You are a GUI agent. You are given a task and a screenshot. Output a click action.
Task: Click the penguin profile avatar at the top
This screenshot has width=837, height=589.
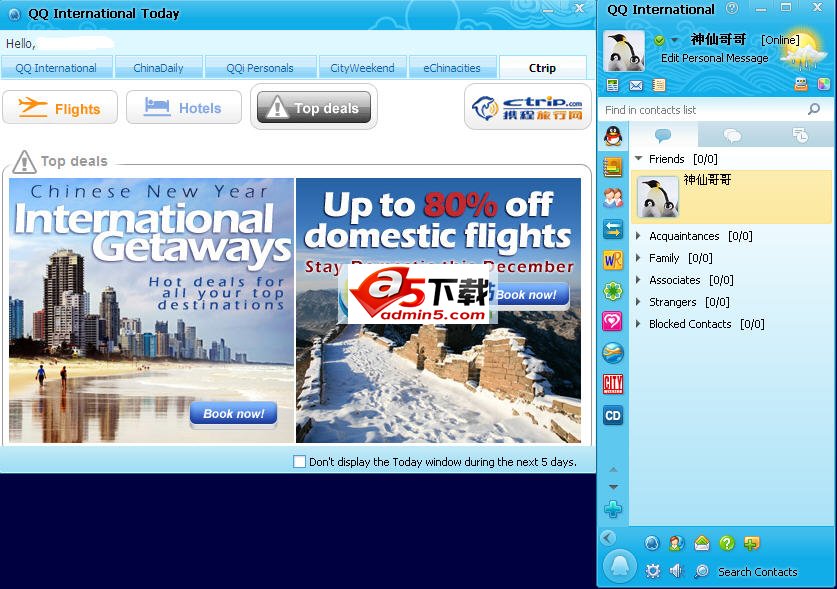point(623,51)
